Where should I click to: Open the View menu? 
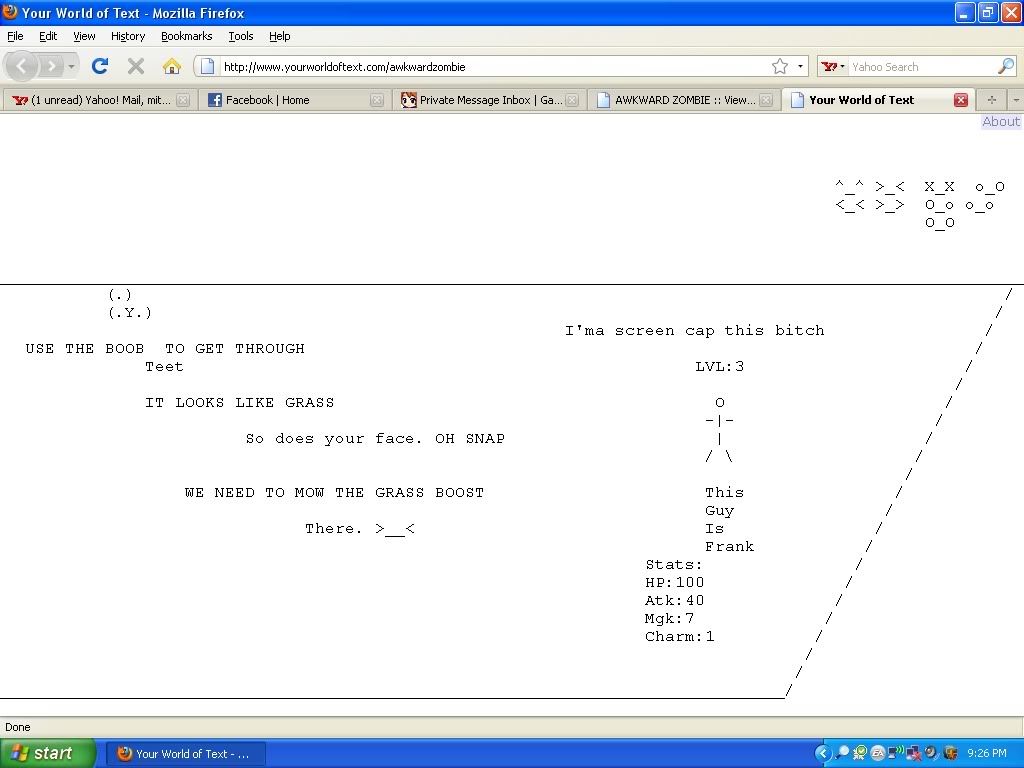pos(84,36)
